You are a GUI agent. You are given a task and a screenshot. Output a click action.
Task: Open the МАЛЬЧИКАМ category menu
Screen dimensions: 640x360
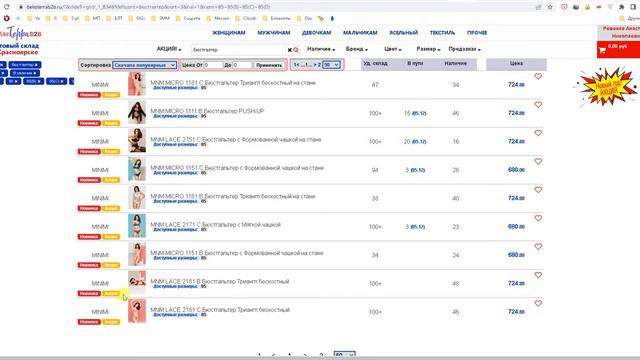tap(360, 33)
